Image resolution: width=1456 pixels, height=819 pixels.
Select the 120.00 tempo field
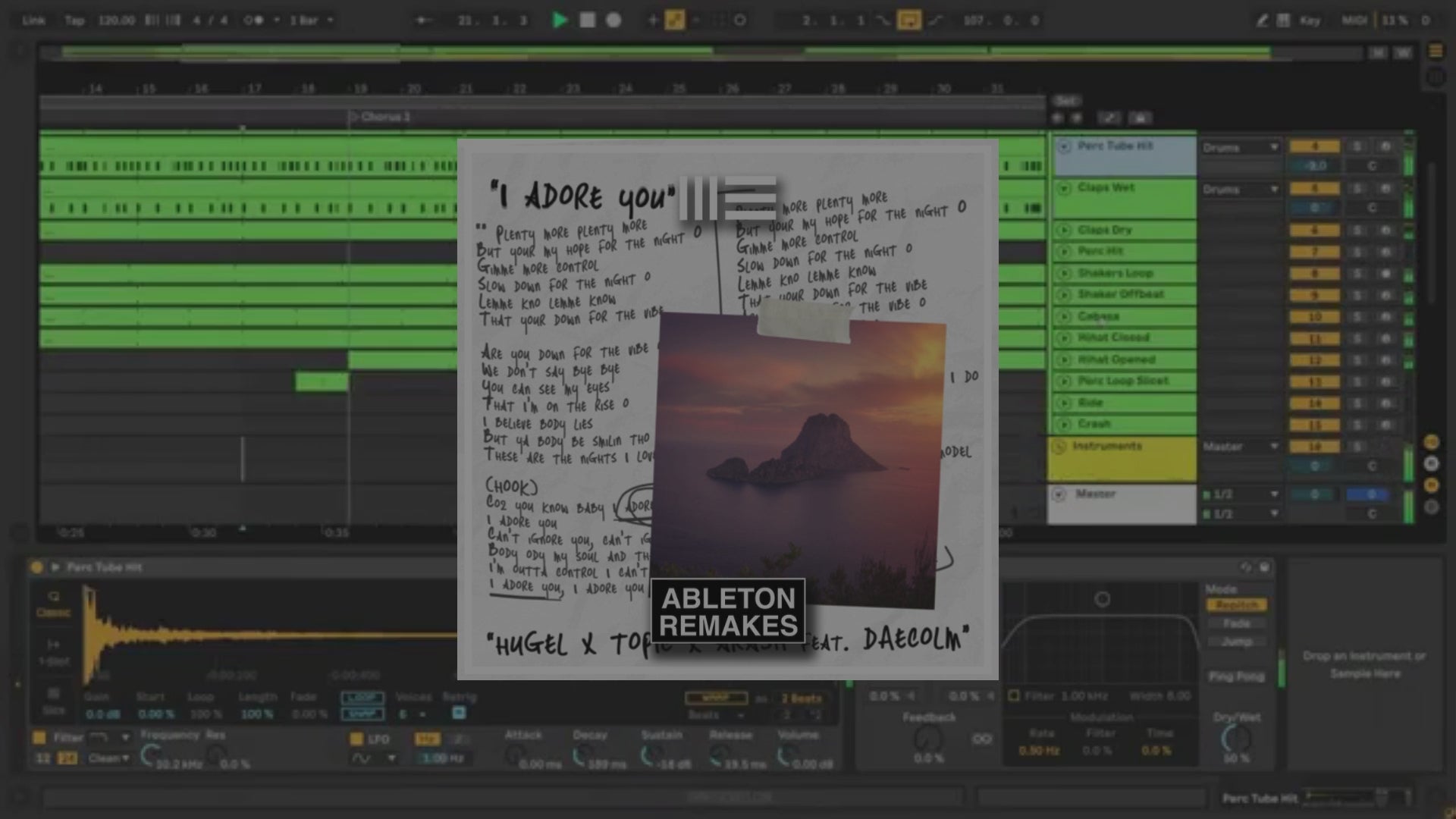(116, 20)
